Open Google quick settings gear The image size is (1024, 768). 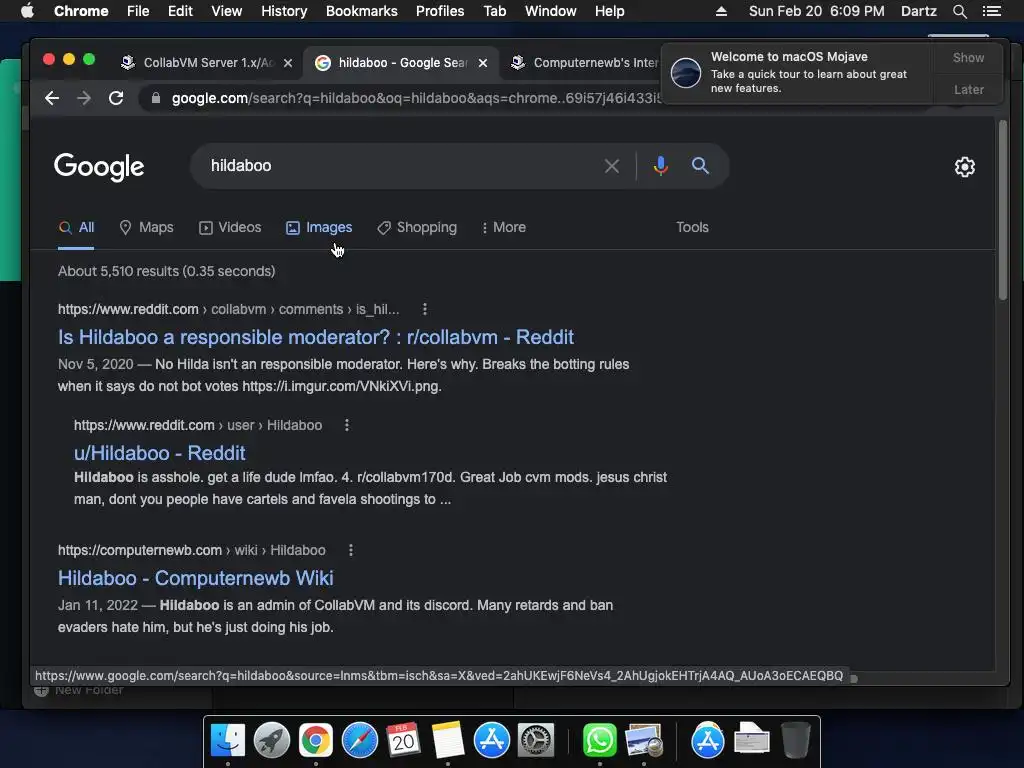(965, 167)
